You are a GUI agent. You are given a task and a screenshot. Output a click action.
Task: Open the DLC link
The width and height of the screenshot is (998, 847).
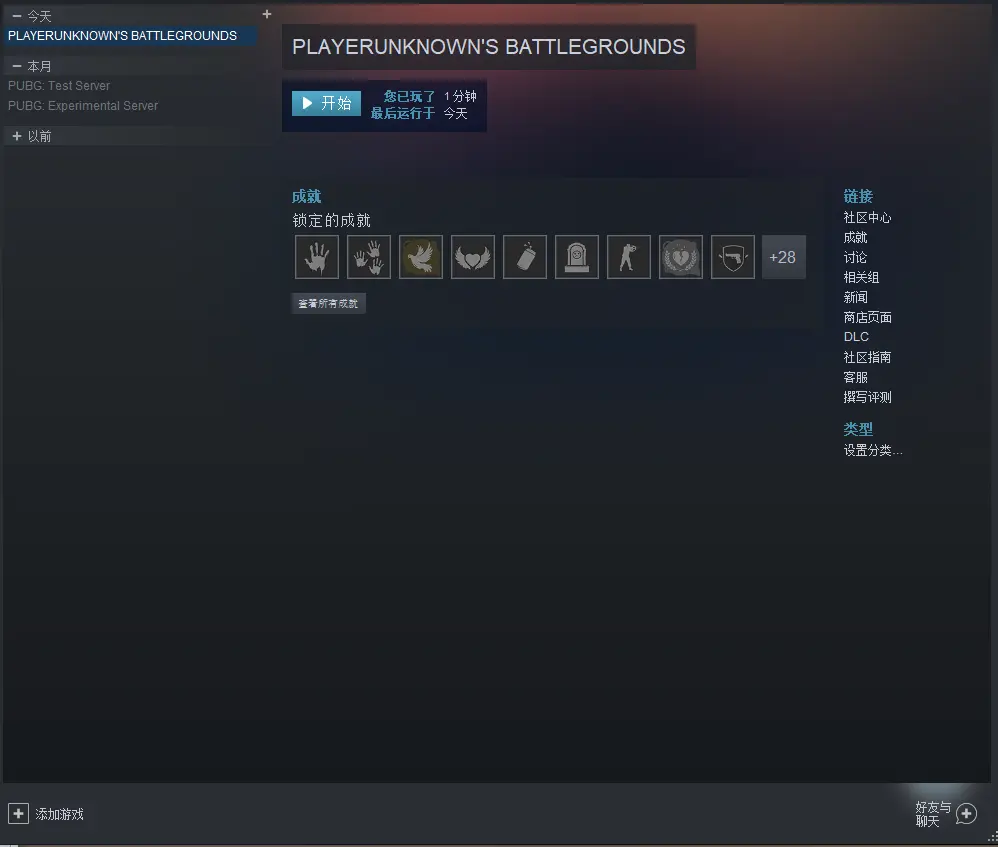(856, 337)
